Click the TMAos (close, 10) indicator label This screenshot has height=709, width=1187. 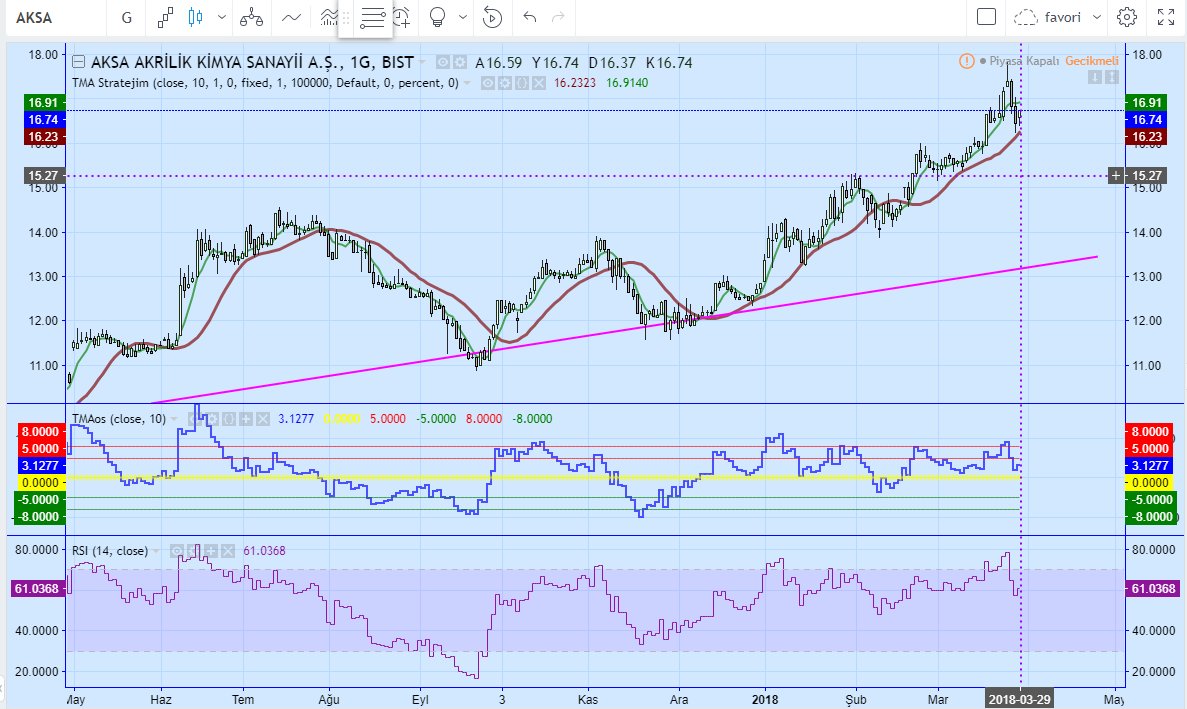(119, 418)
